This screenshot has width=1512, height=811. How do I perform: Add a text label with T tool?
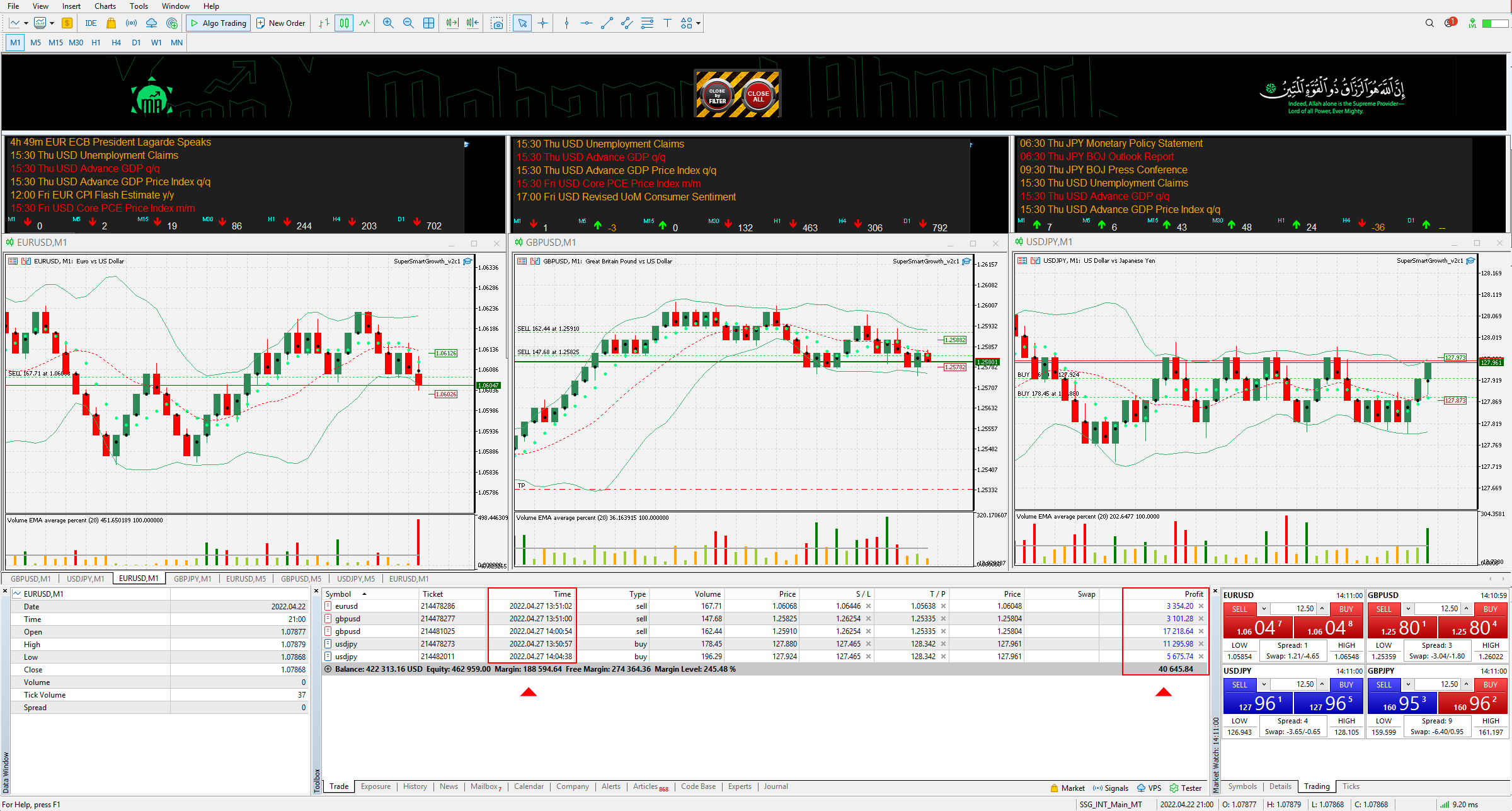(667, 23)
